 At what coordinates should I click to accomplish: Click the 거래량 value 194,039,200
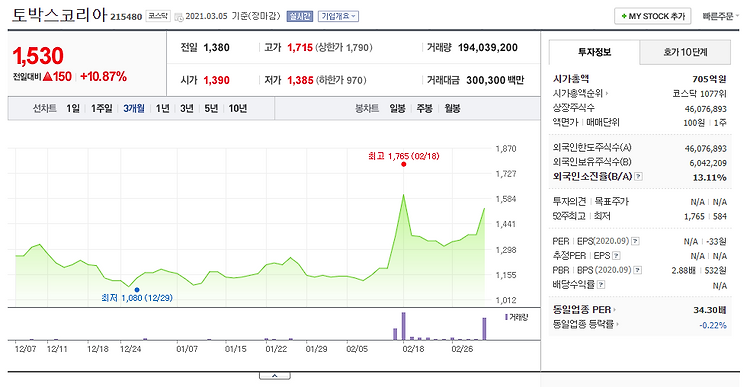(x=488, y=47)
